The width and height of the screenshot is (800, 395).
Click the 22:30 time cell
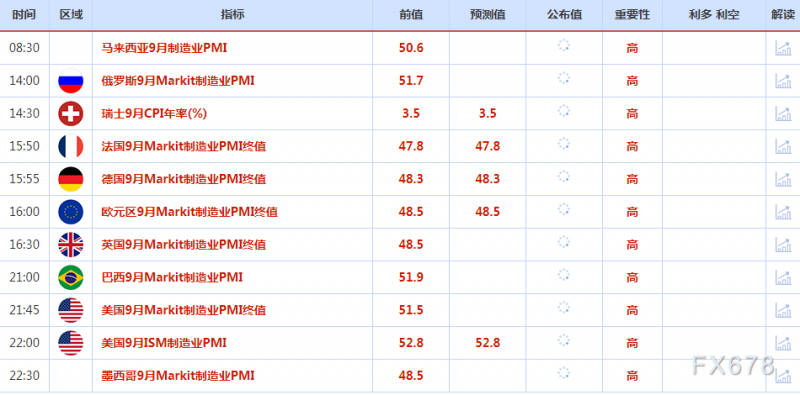(24, 376)
